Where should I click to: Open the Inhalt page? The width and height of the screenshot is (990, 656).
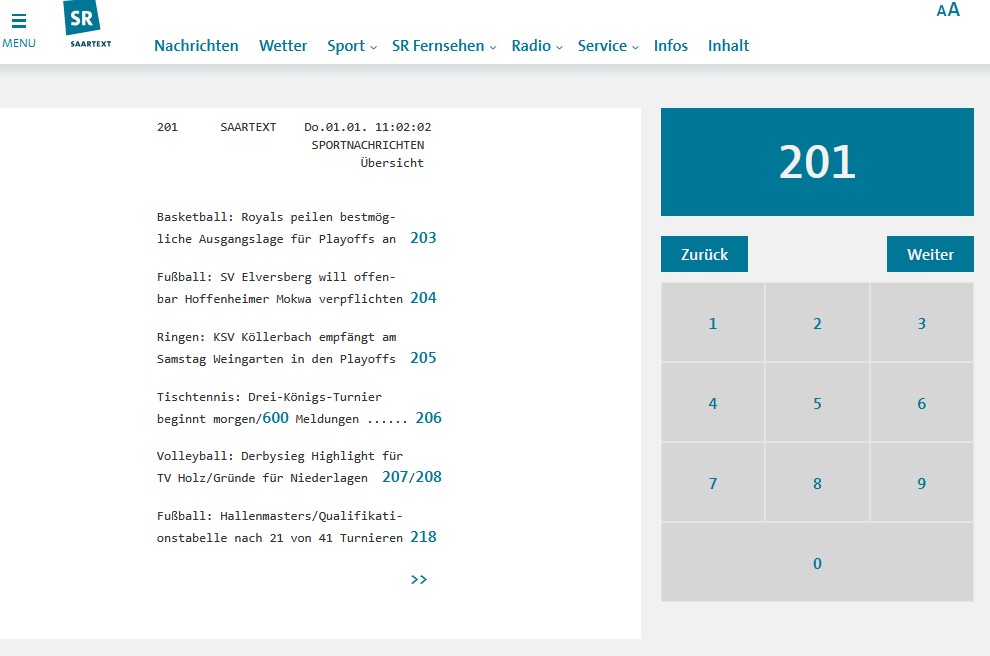click(728, 46)
